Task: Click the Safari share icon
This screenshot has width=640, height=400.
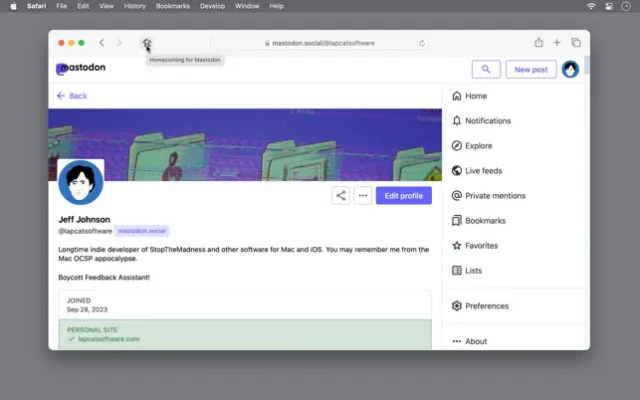Action: pos(539,43)
